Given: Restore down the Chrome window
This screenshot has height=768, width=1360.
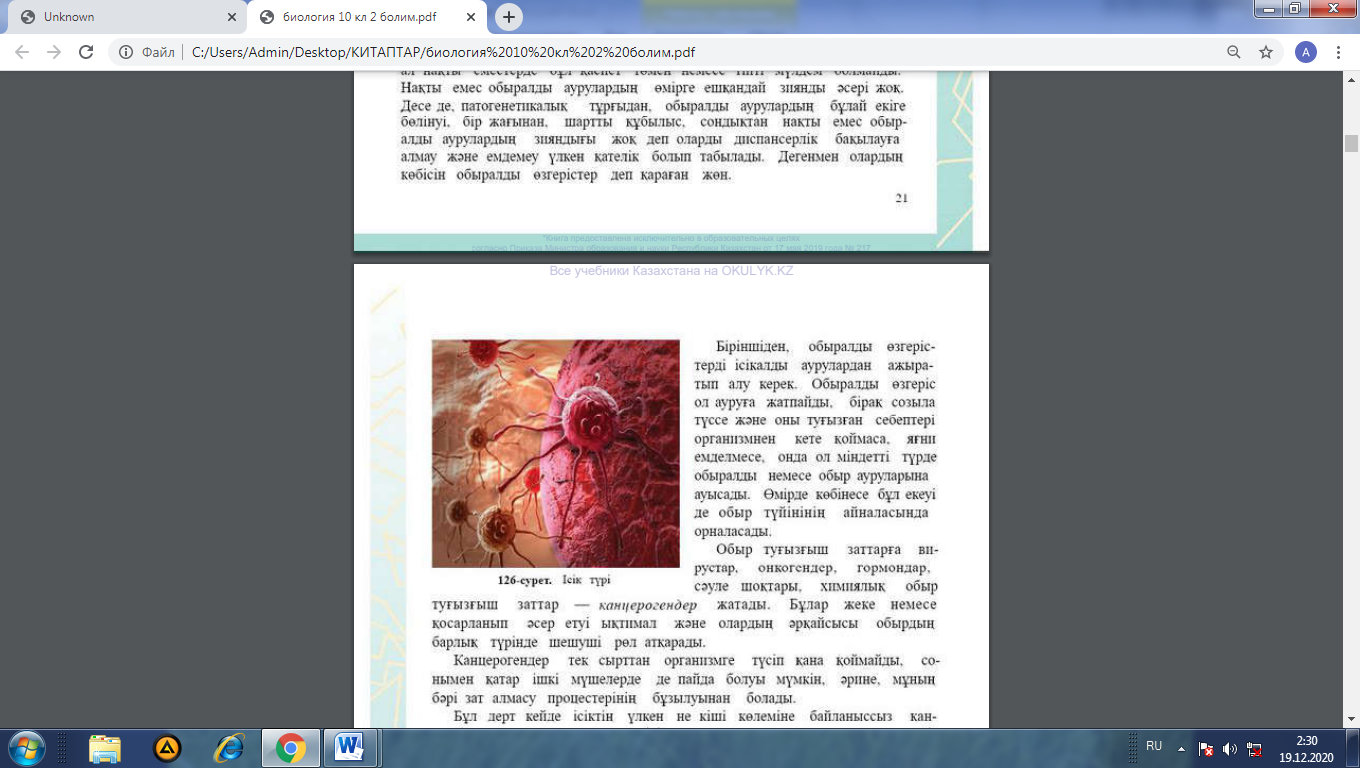Looking at the screenshot, I should pyautogui.click(x=1296, y=8).
